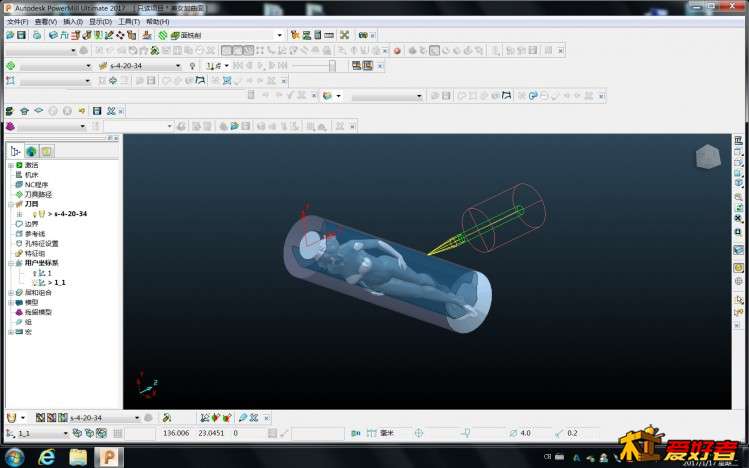This screenshot has width=749, height=468.
Task: Open the 文件(F) menu
Action: (x=17, y=21)
